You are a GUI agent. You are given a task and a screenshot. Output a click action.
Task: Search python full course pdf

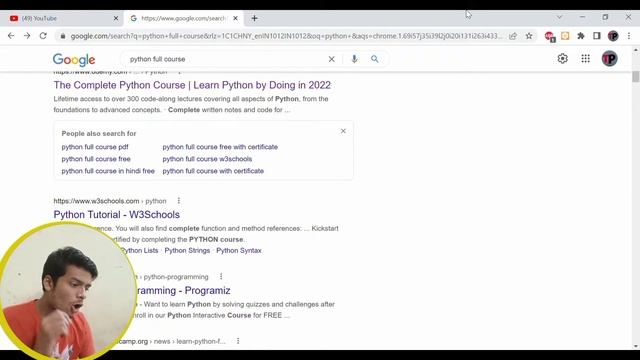[95, 147]
